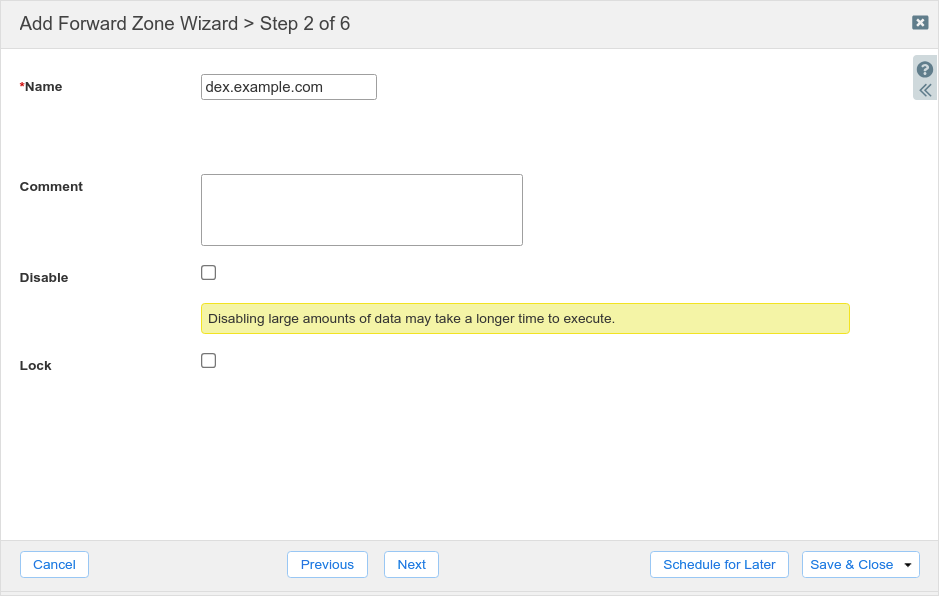Open help via the question mark icon
Image resolution: width=939 pixels, height=596 pixels.
tap(925, 70)
